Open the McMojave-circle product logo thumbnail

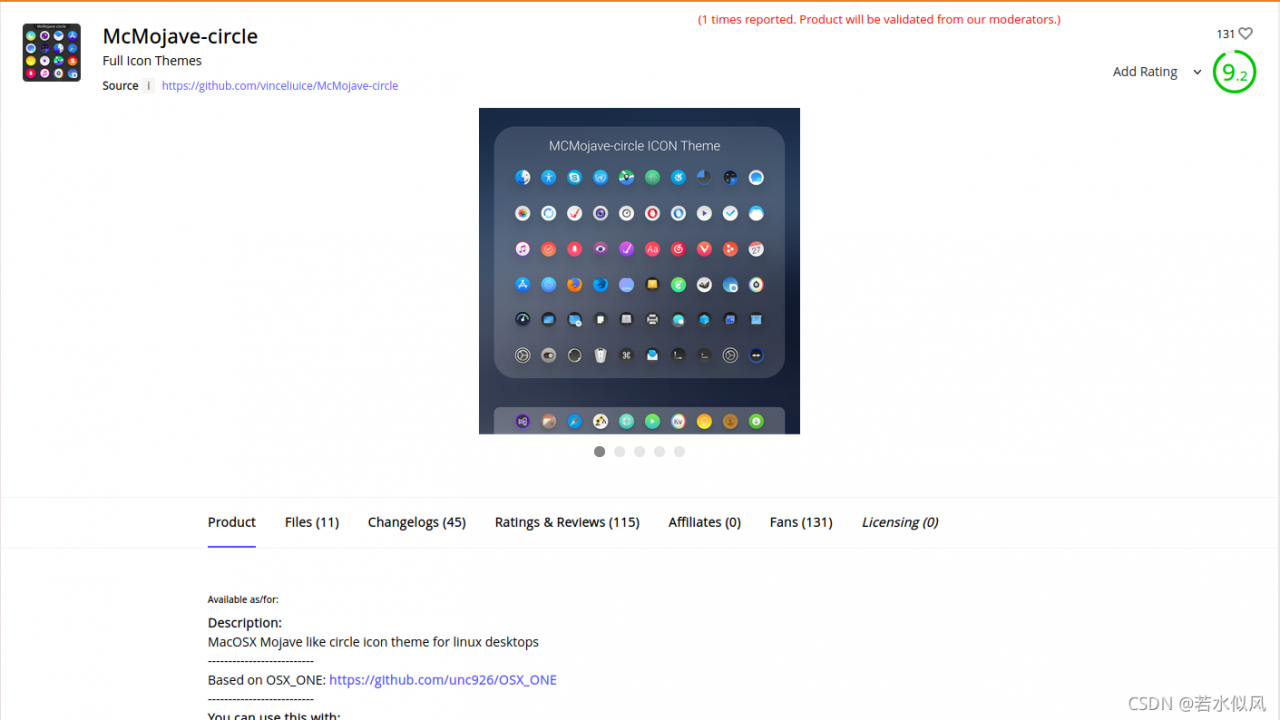click(52, 52)
